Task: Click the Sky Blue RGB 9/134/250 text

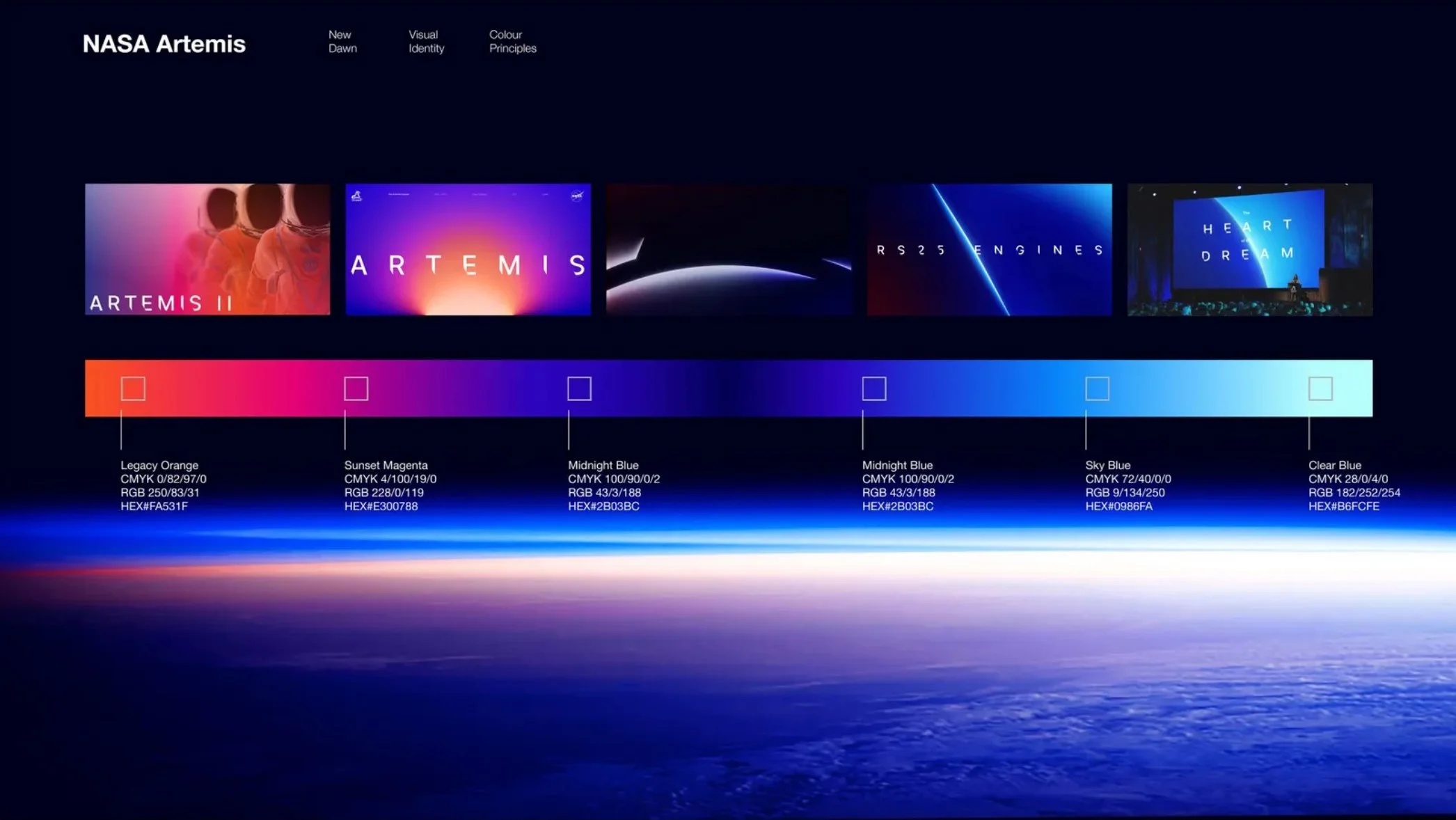Action: [1125, 492]
